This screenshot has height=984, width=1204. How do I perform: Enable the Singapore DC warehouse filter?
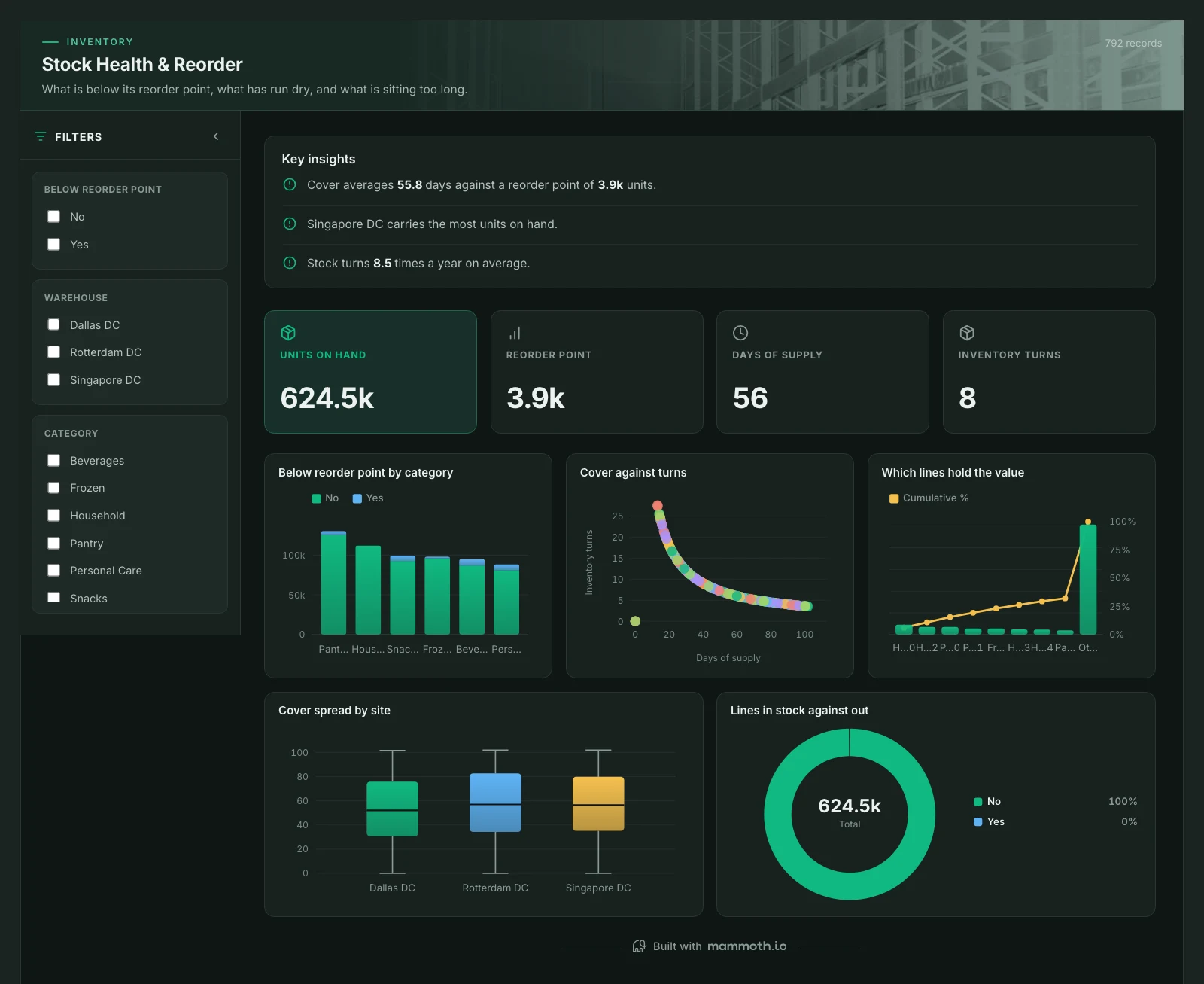54,380
